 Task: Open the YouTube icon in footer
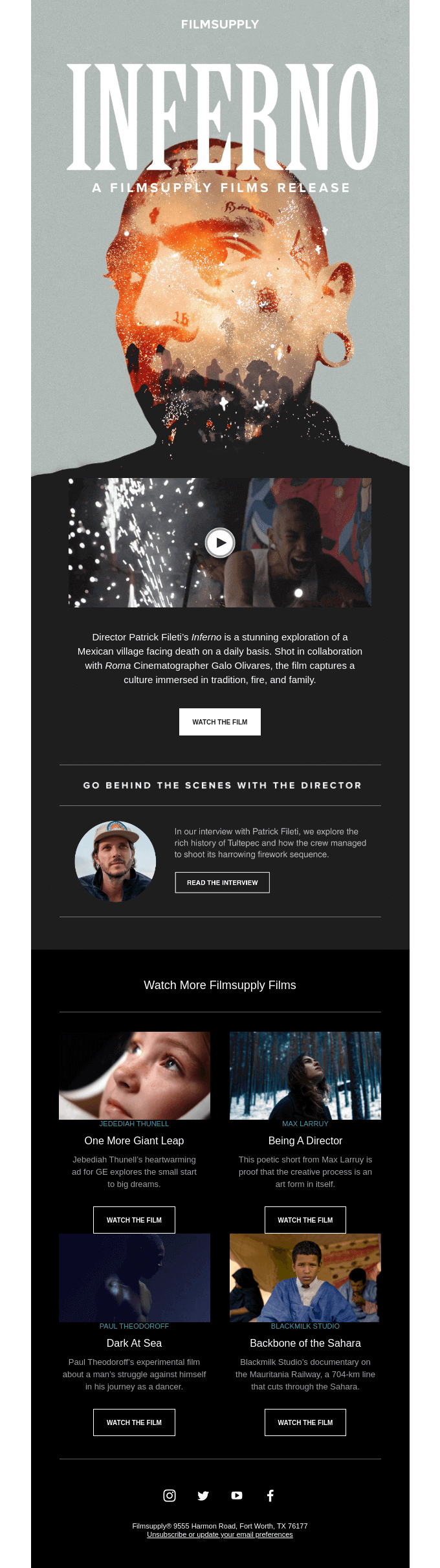click(x=237, y=1495)
